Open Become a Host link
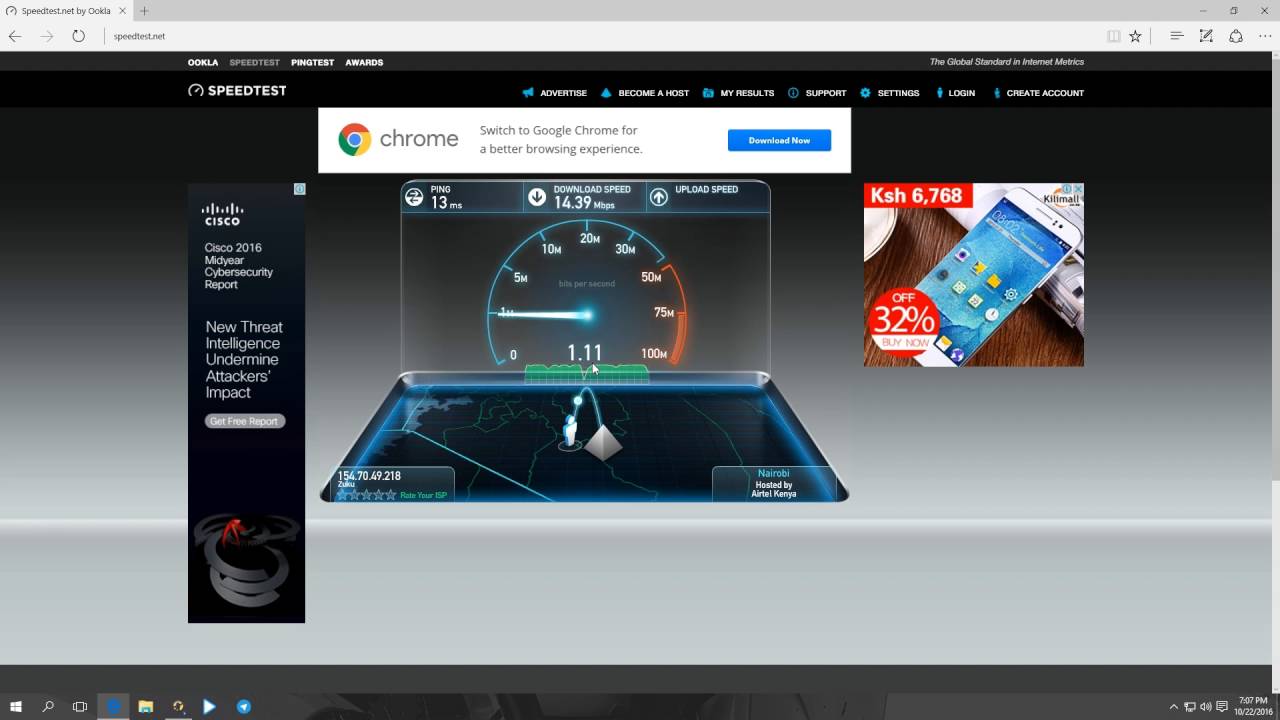 [653, 93]
